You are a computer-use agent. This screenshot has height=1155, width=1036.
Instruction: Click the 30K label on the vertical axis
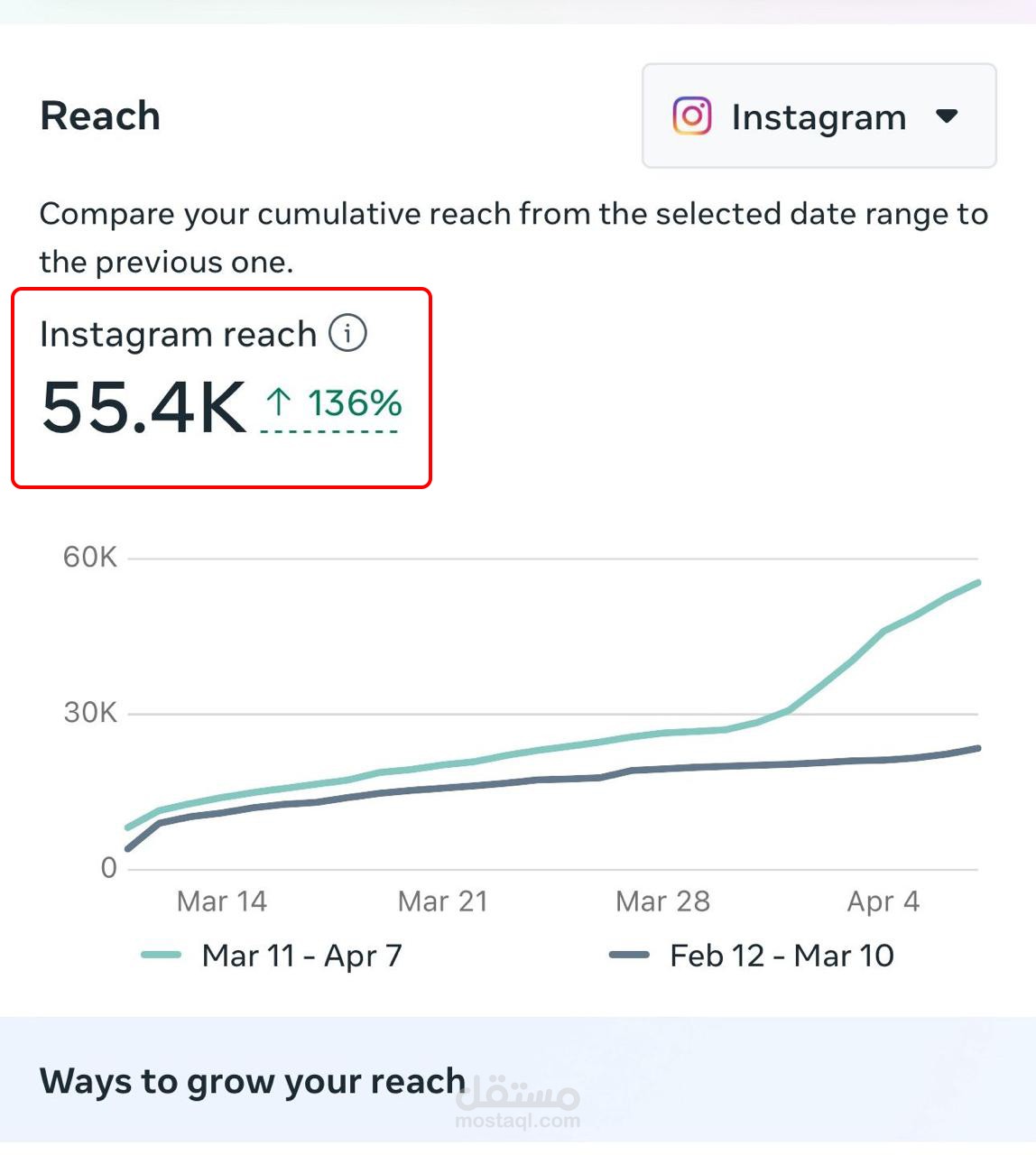[90, 713]
